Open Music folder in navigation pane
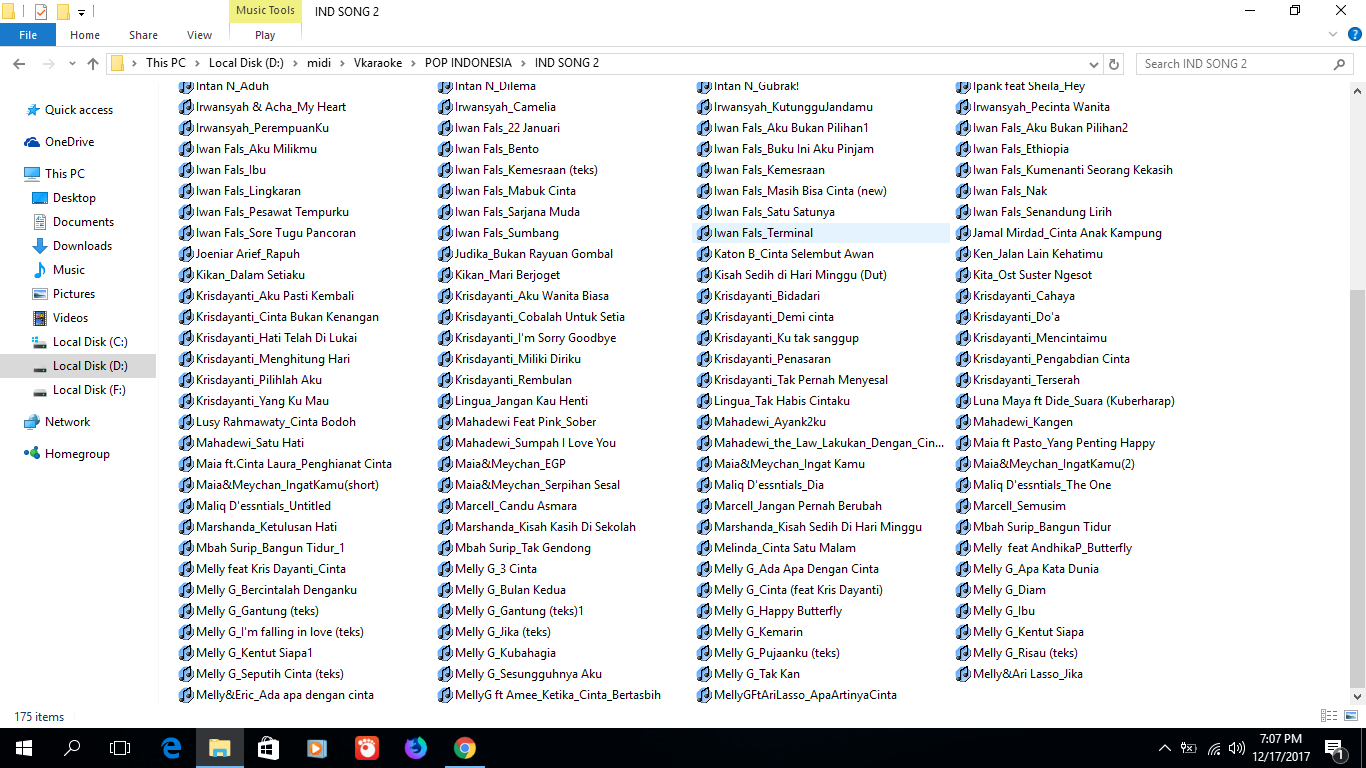The width and height of the screenshot is (1366, 768). point(69,270)
